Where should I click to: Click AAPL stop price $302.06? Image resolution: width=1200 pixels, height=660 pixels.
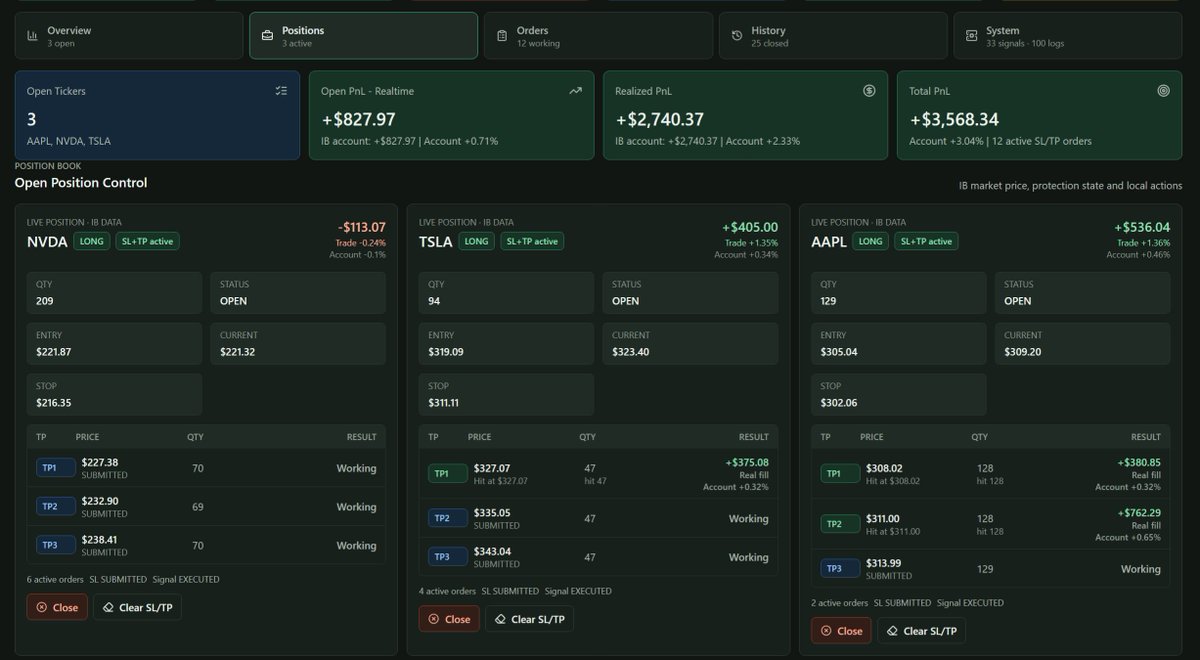coord(838,403)
